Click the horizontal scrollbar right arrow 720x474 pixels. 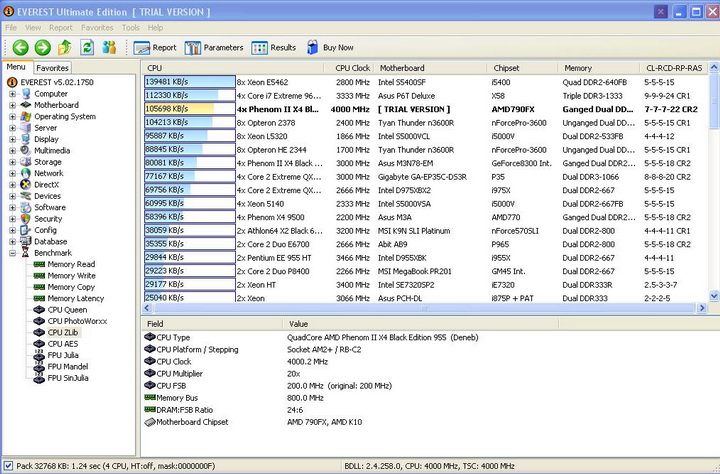tap(702, 308)
